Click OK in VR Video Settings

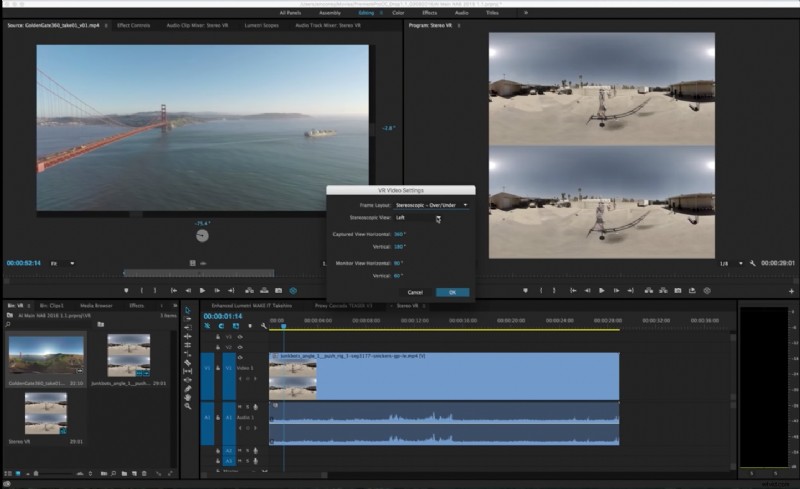453,292
